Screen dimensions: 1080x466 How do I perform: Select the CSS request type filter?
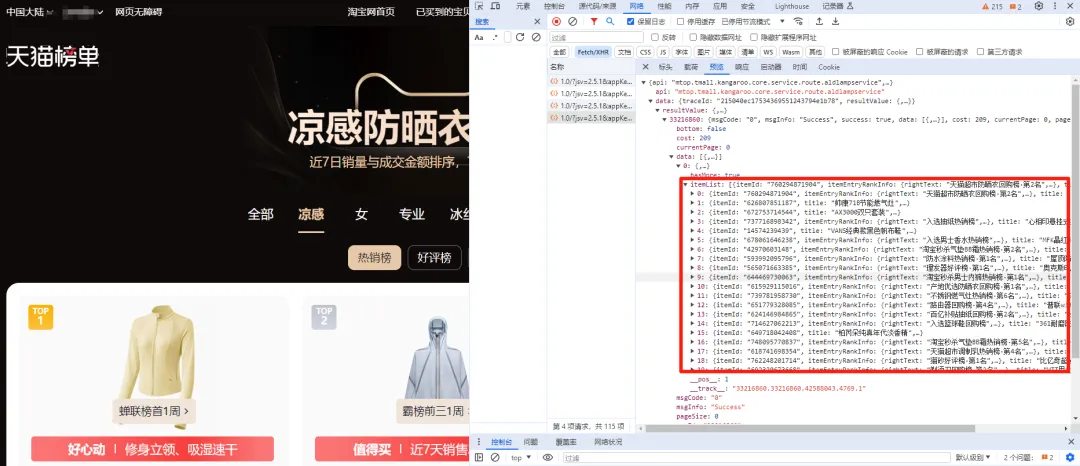[x=645, y=52]
